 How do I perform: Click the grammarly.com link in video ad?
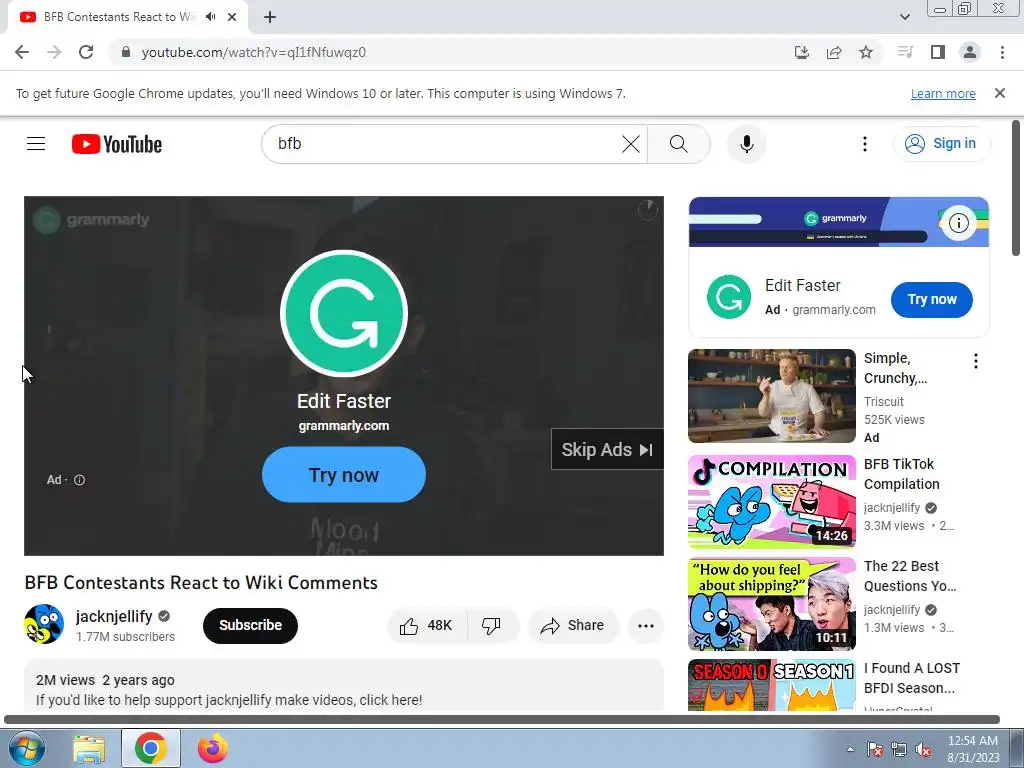pos(344,426)
